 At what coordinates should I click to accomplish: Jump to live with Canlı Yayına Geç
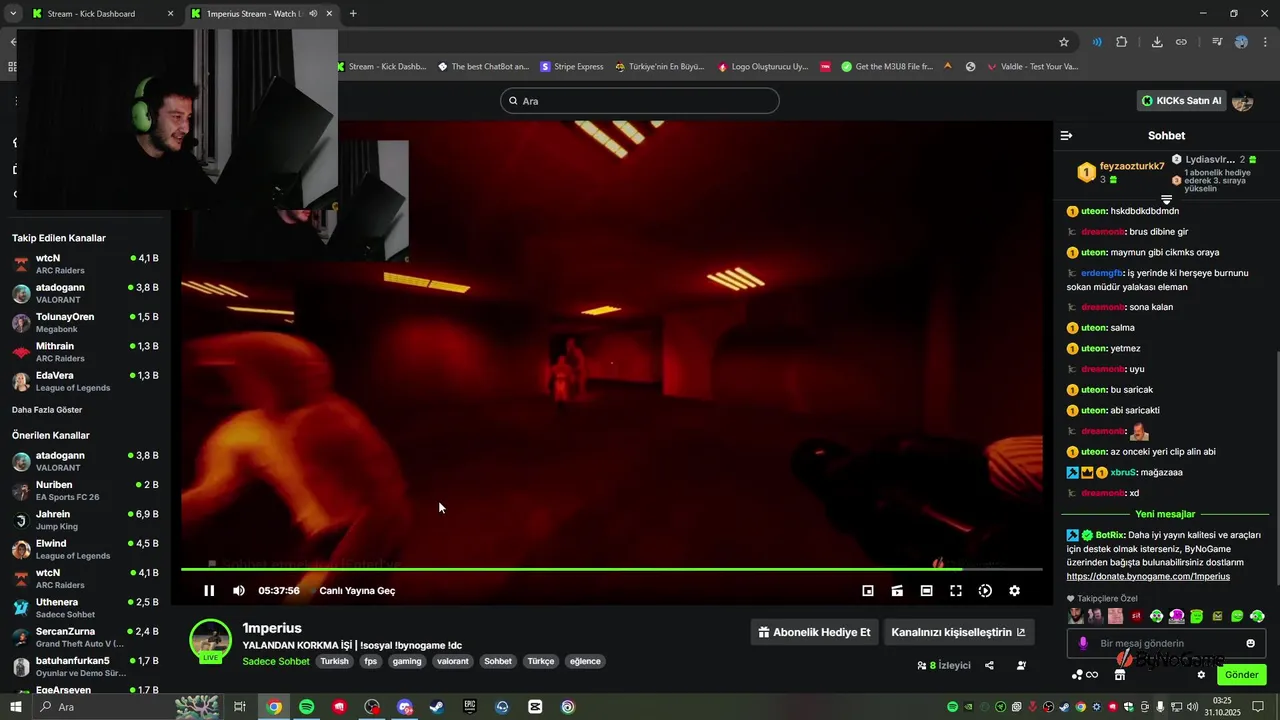tap(357, 591)
